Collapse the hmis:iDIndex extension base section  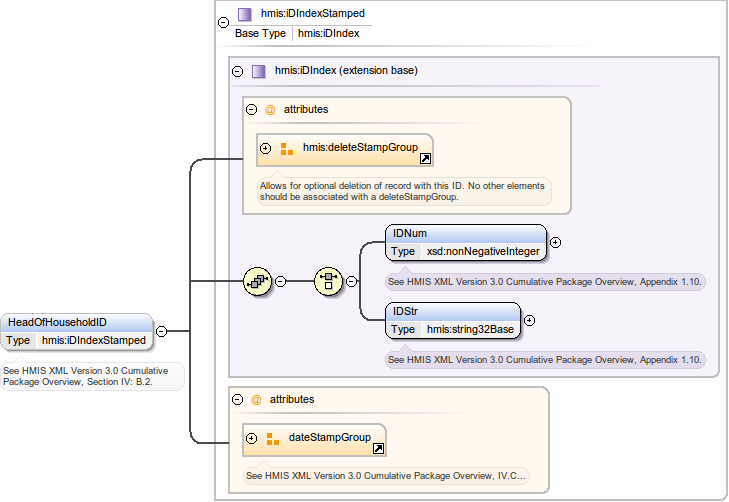pyautogui.click(x=237, y=71)
